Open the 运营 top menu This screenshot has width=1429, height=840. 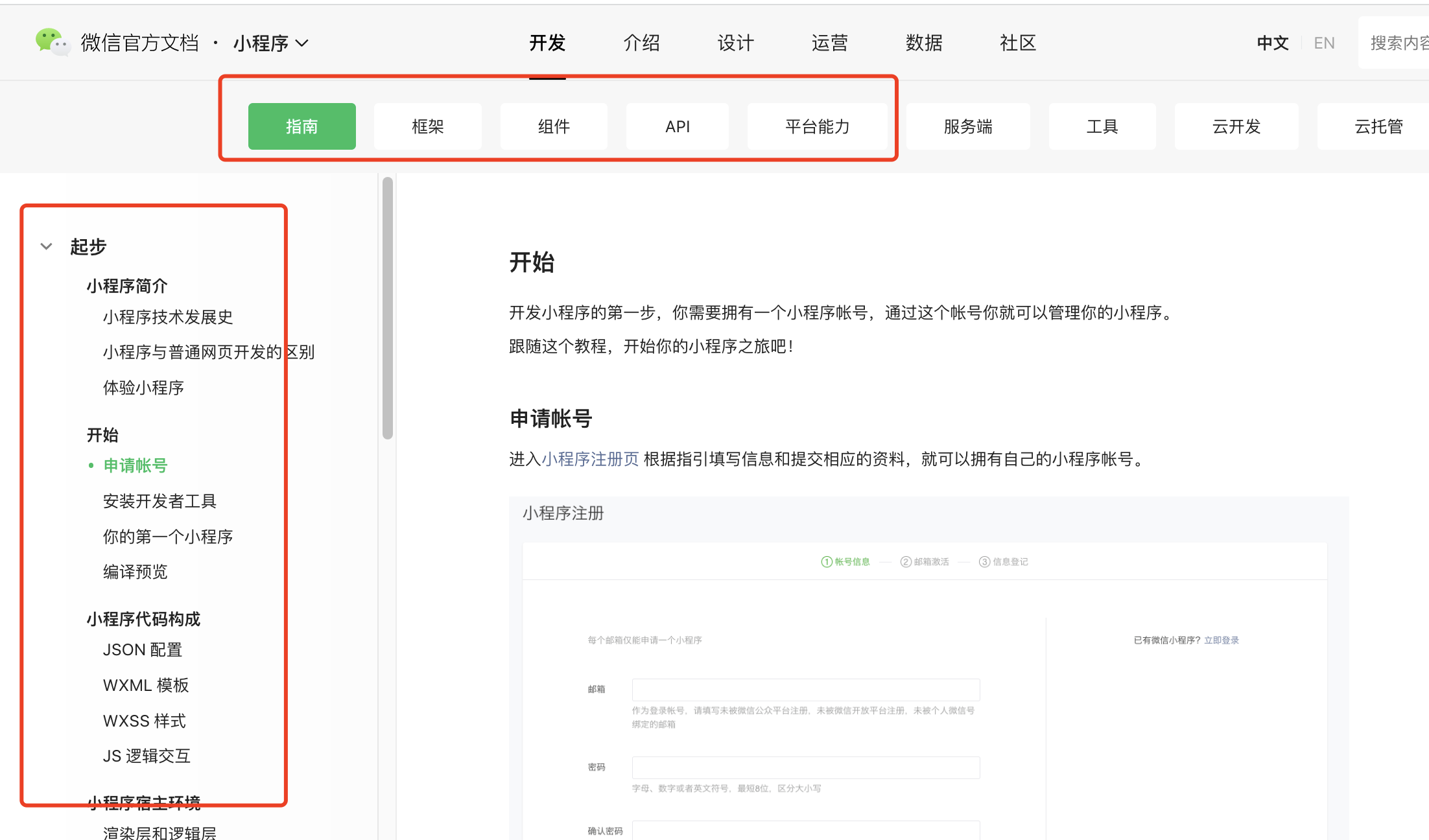tap(829, 43)
